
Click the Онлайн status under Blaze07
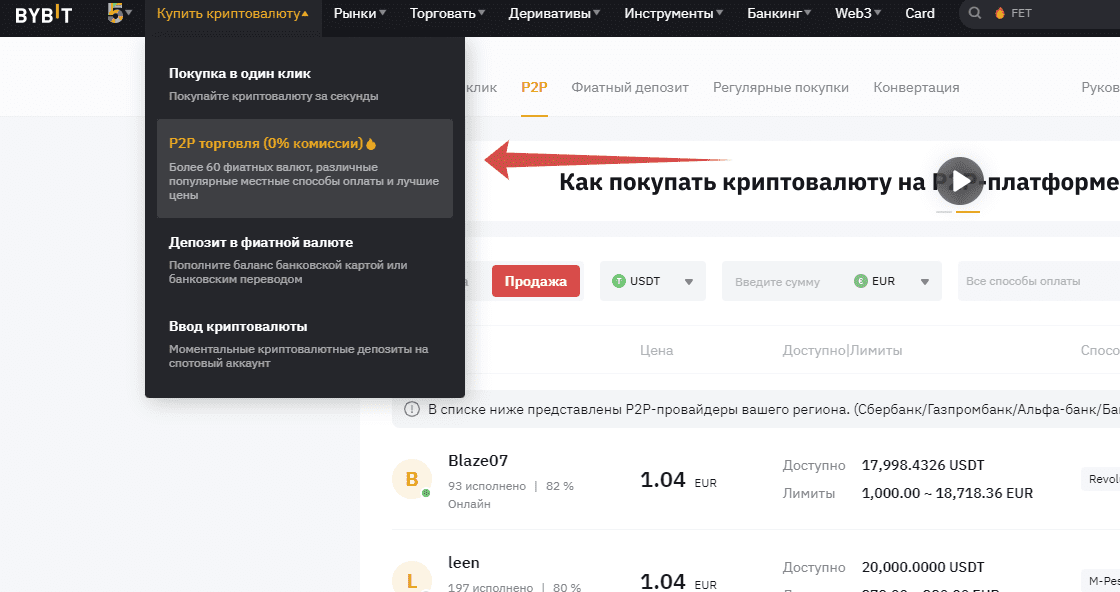tap(469, 503)
